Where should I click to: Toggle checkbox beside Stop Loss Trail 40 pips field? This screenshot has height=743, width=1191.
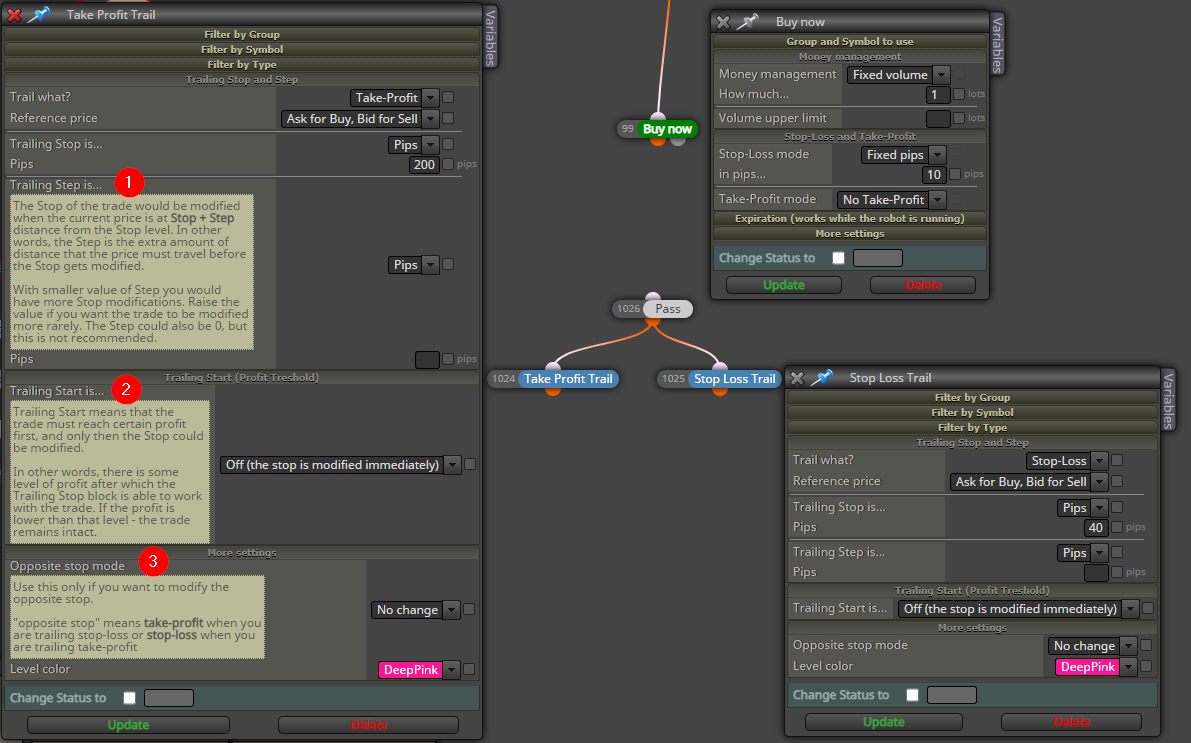pyautogui.click(x=1117, y=526)
